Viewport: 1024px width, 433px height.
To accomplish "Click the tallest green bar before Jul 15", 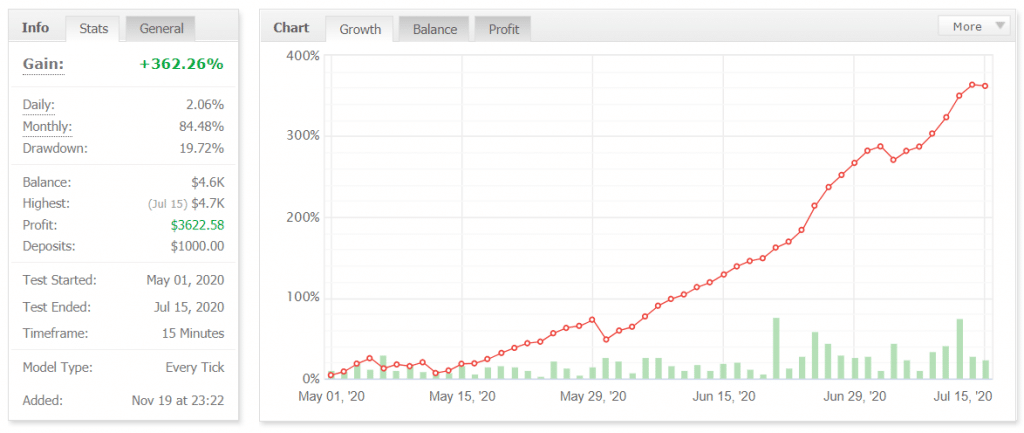I will point(776,348).
